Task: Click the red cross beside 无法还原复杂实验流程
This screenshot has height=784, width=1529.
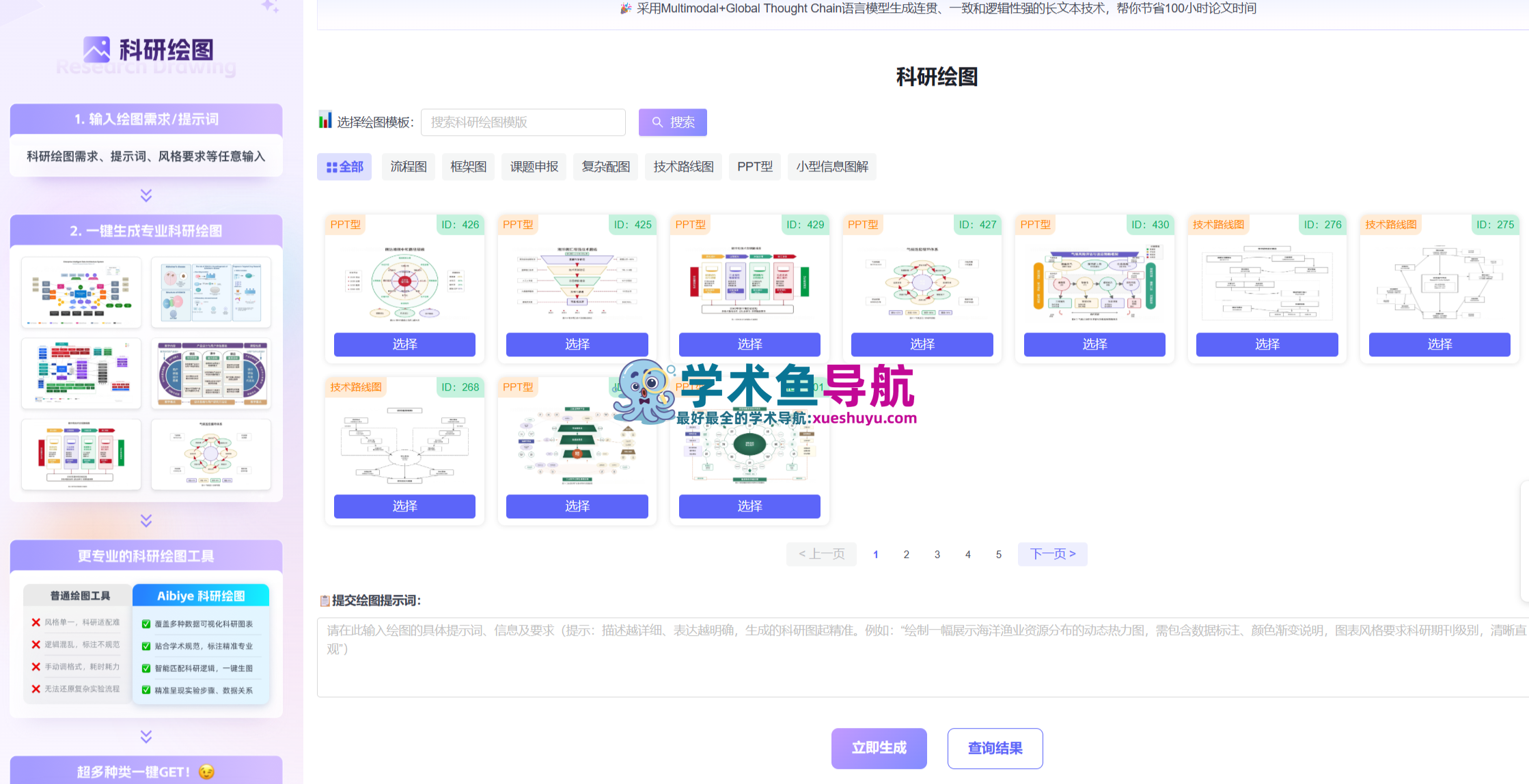Action: 36,689
